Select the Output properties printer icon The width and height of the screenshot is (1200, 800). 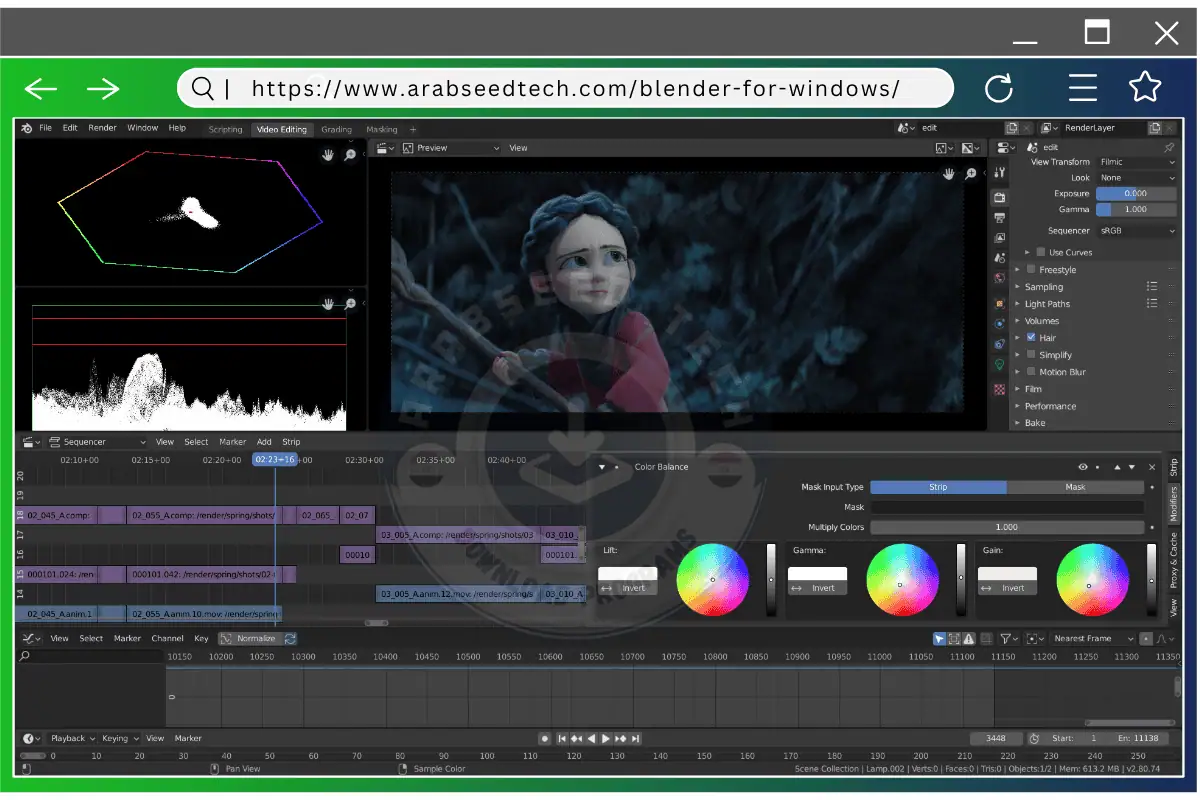pos(999,217)
